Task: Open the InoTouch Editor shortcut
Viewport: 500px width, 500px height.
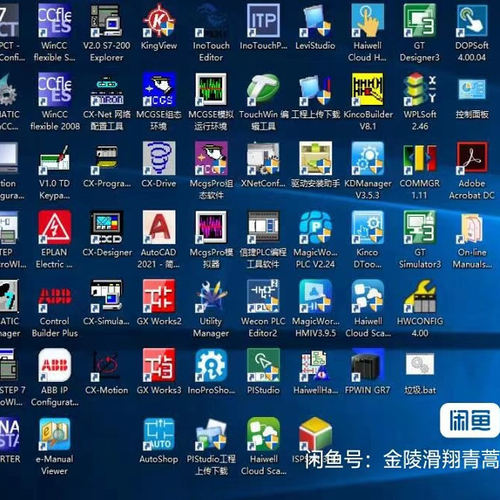Action: [211, 21]
